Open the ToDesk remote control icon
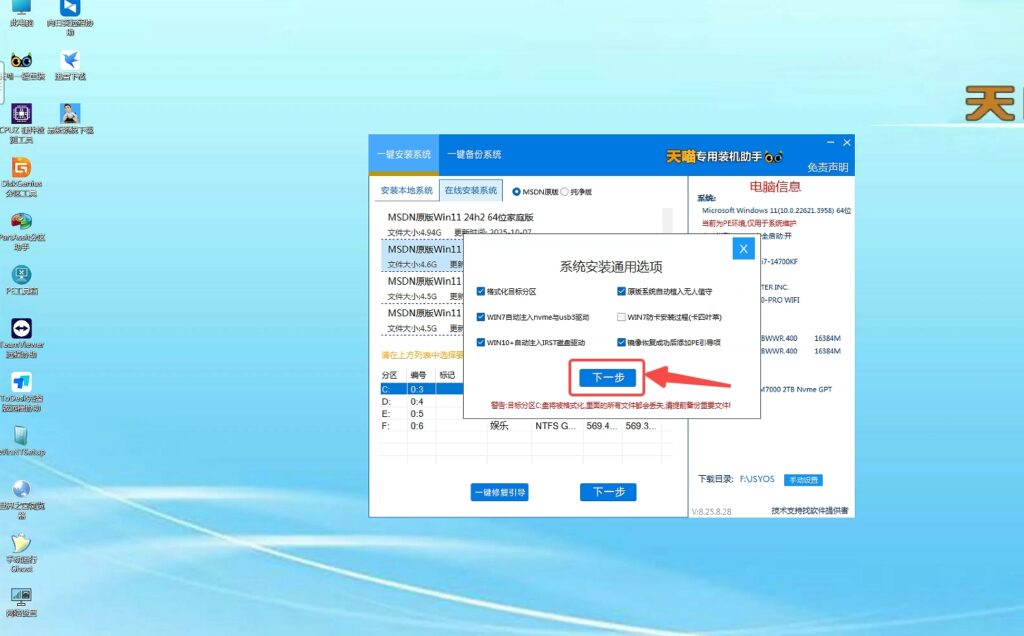The height and width of the screenshot is (636, 1024). click(x=20, y=383)
